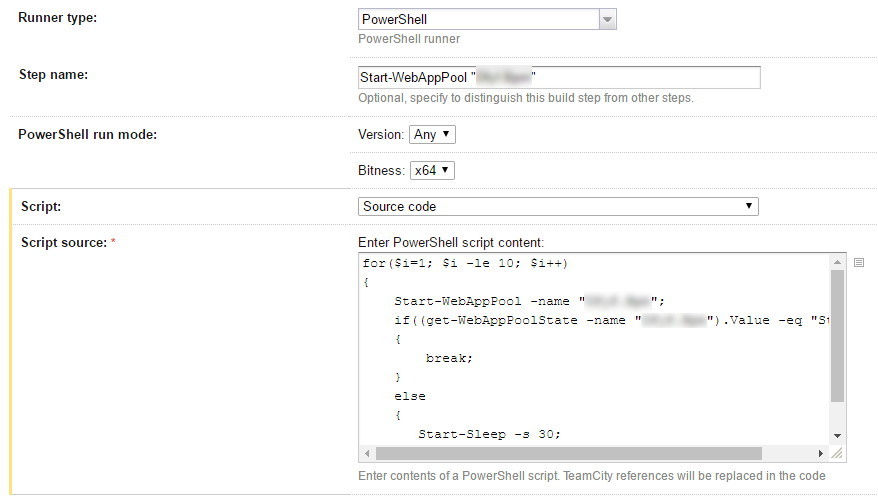Click the horizontal scroll-right arrow in script editor
This screenshot has width=878, height=497.
point(822,453)
